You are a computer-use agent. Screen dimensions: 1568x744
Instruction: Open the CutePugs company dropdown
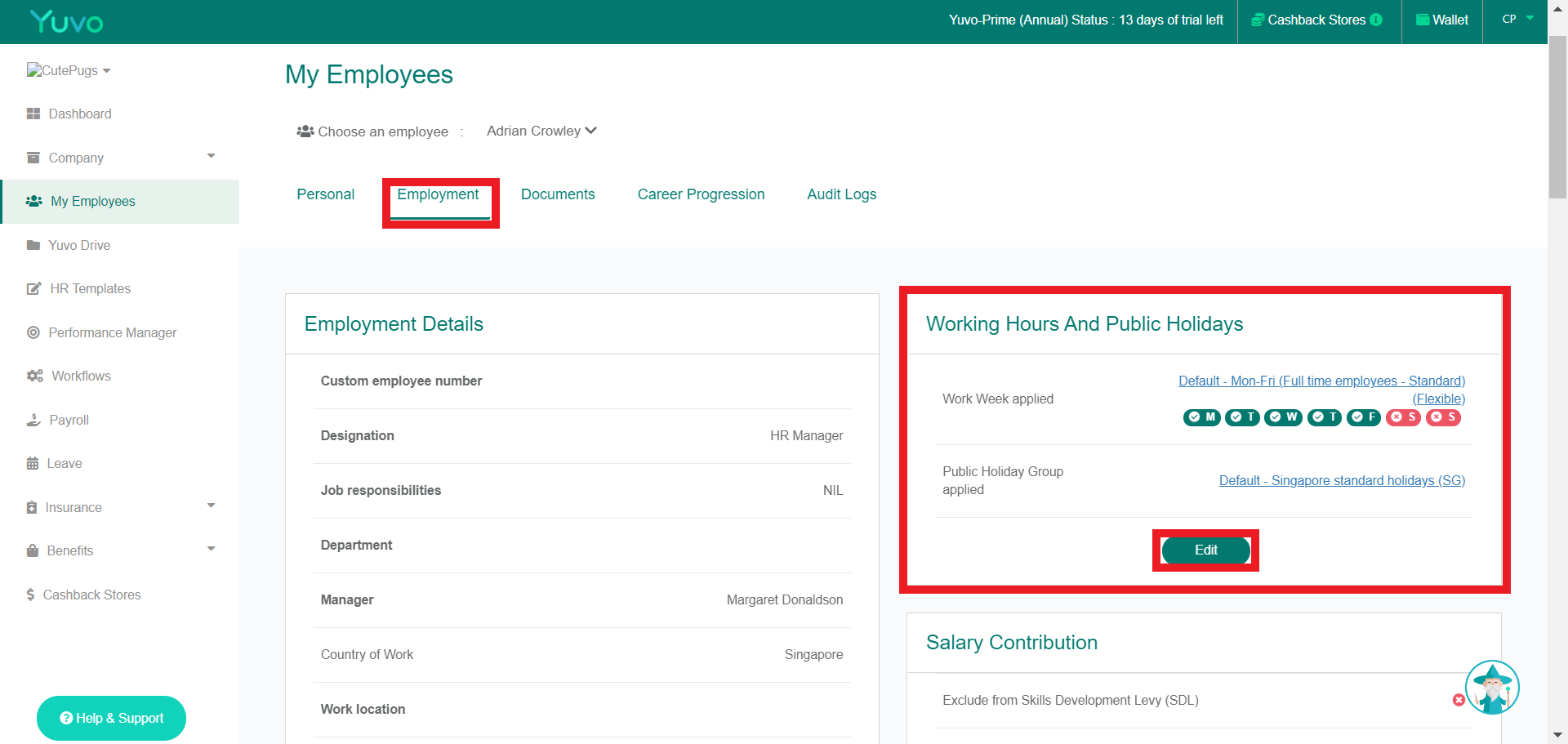69,70
